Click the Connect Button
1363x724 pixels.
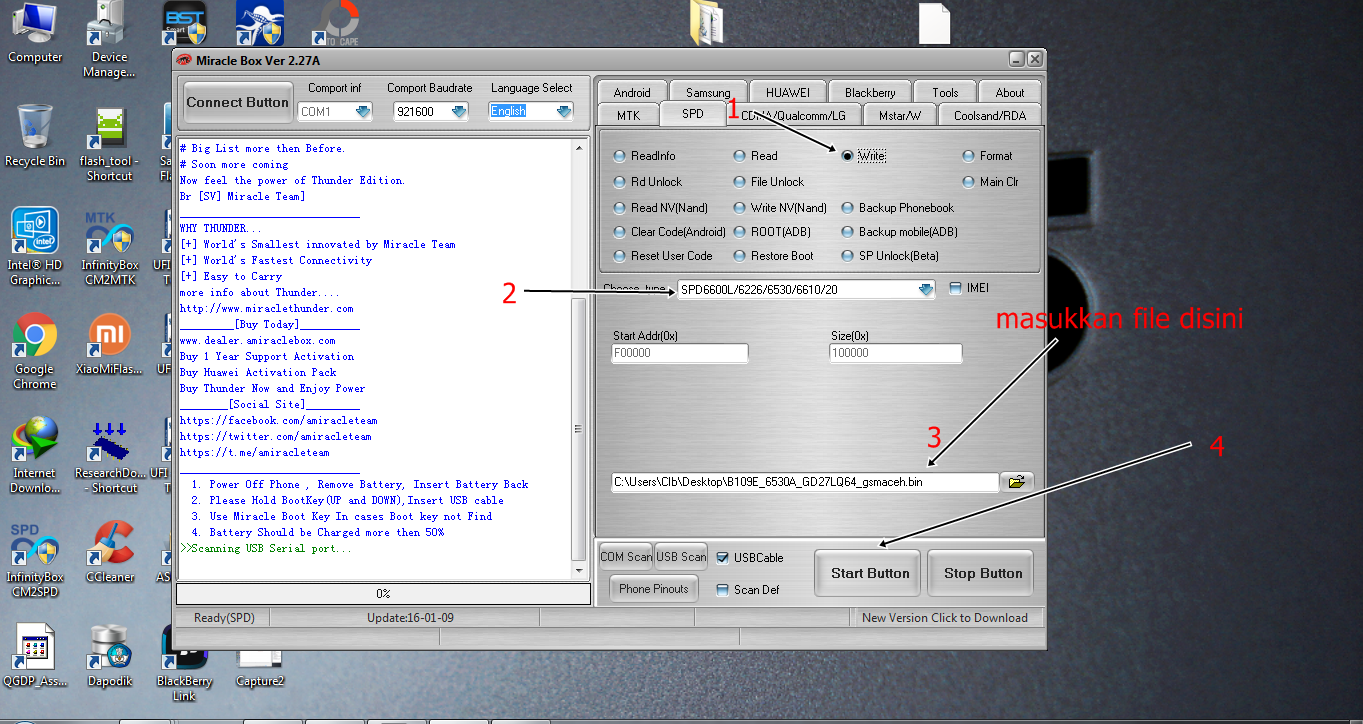pos(237,102)
